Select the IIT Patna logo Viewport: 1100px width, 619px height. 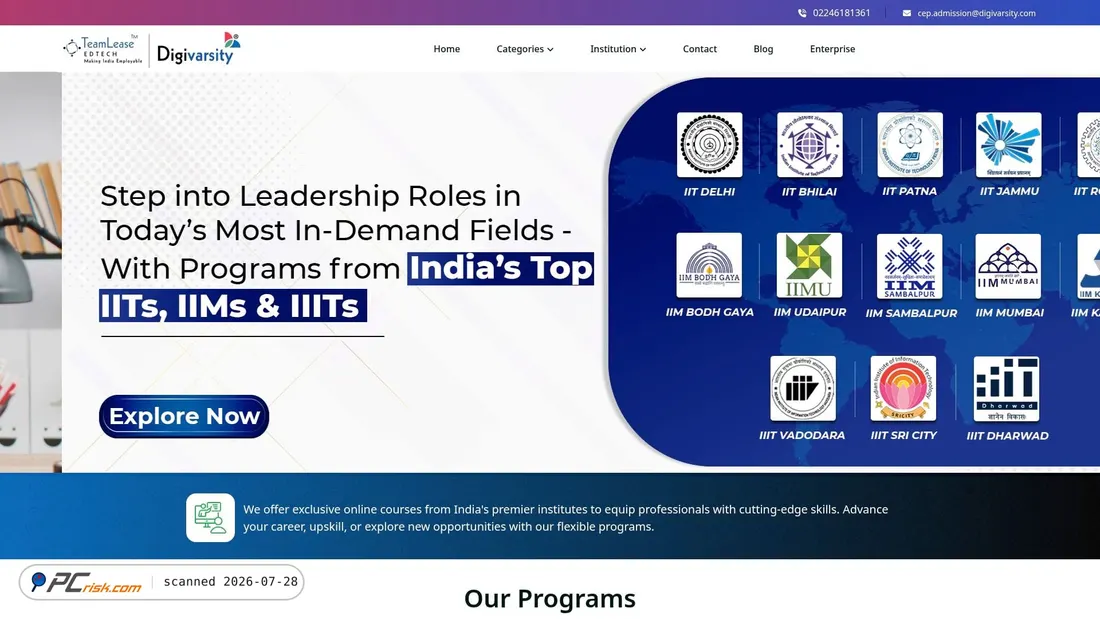point(910,145)
